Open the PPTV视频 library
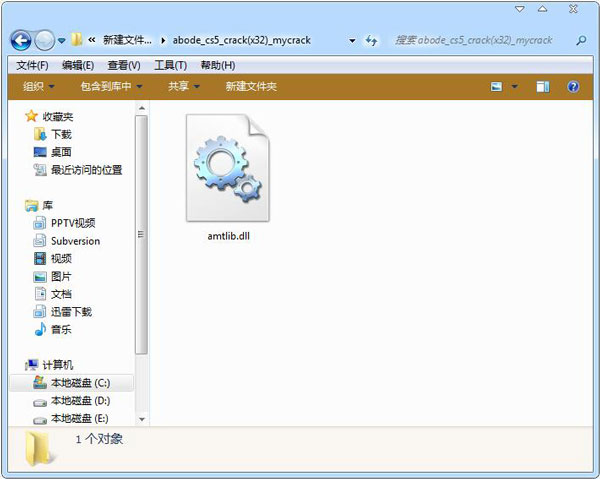Image resolution: width=600 pixels, height=479 pixels. 73,223
